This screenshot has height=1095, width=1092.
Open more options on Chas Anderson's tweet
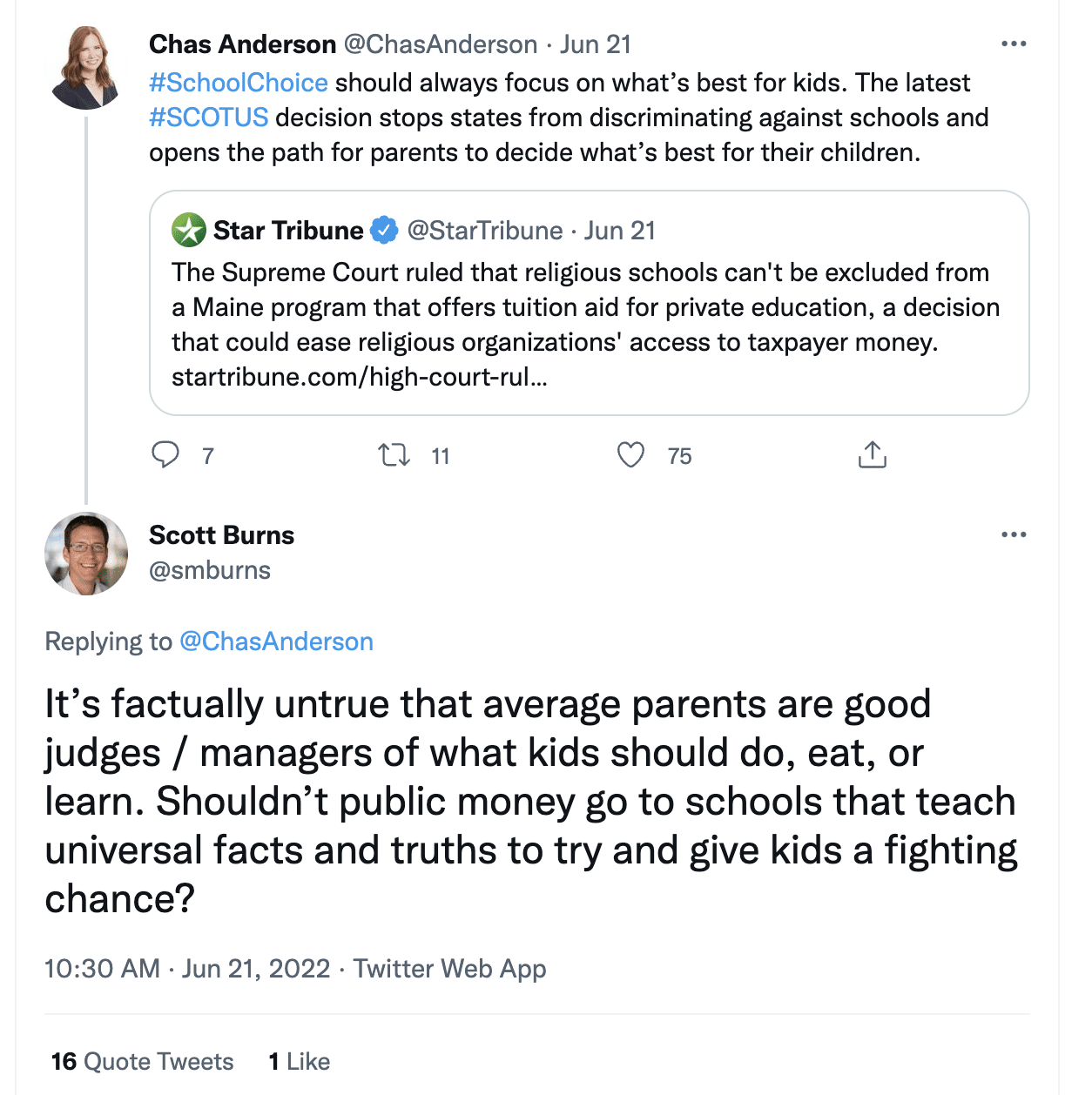[x=1014, y=44]
